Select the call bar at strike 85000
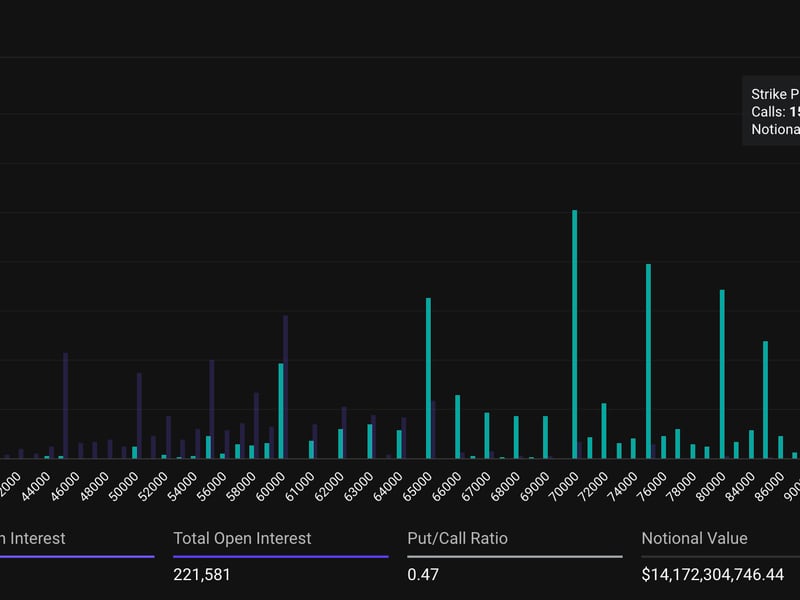800x600 pixels. coord(765,400)
